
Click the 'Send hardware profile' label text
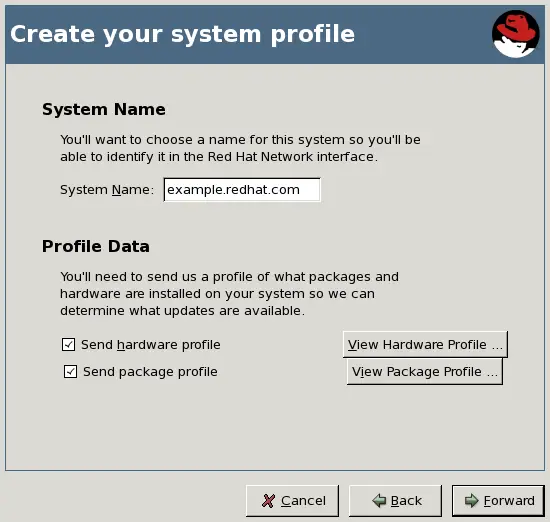coord(151,345)
